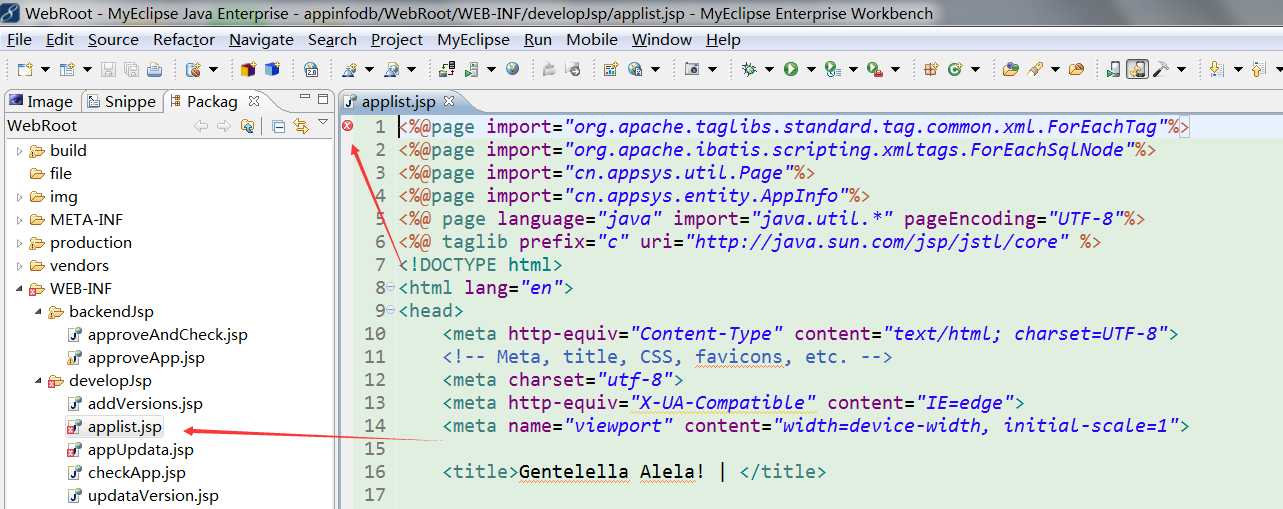
Task: Open the Source menu
Action: [x=113, y=40]
